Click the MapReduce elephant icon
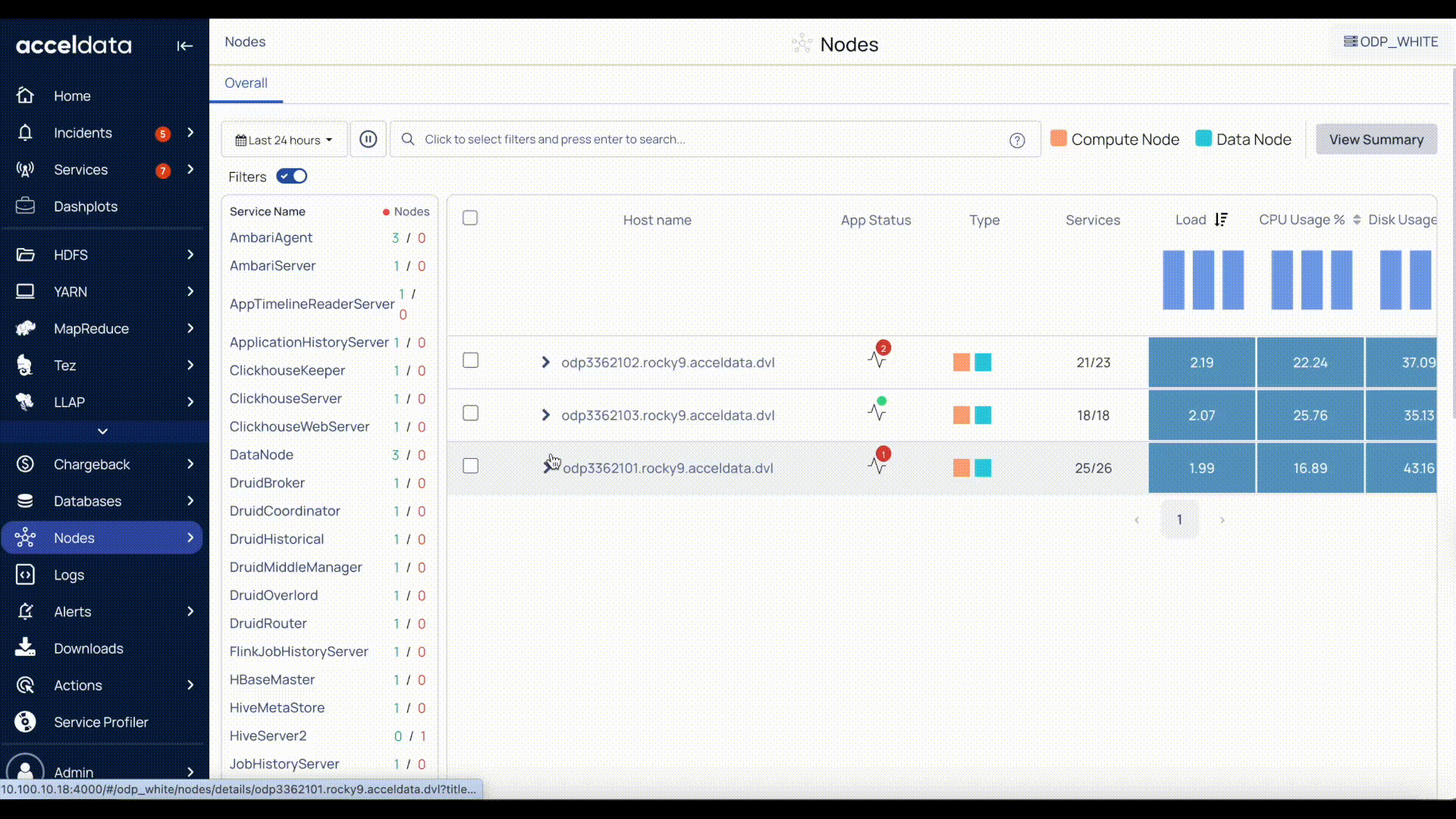The height and width of the screenshot is (819, 1456). pos(25,328)
